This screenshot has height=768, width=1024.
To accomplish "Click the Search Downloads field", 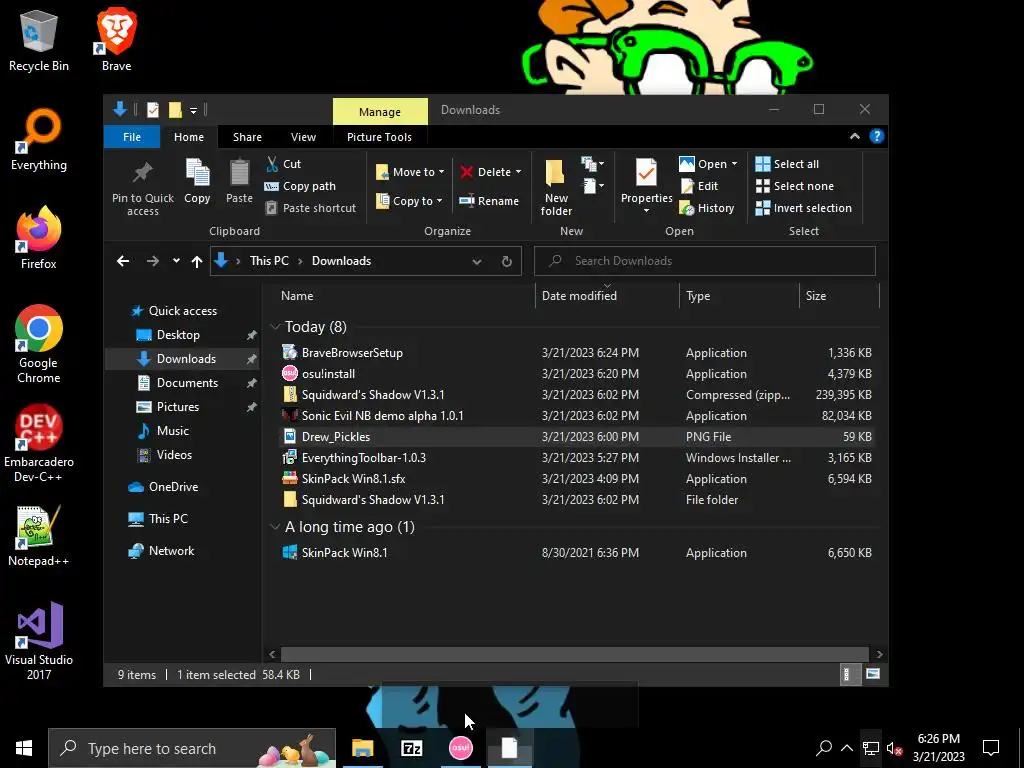I will [705, 261].
